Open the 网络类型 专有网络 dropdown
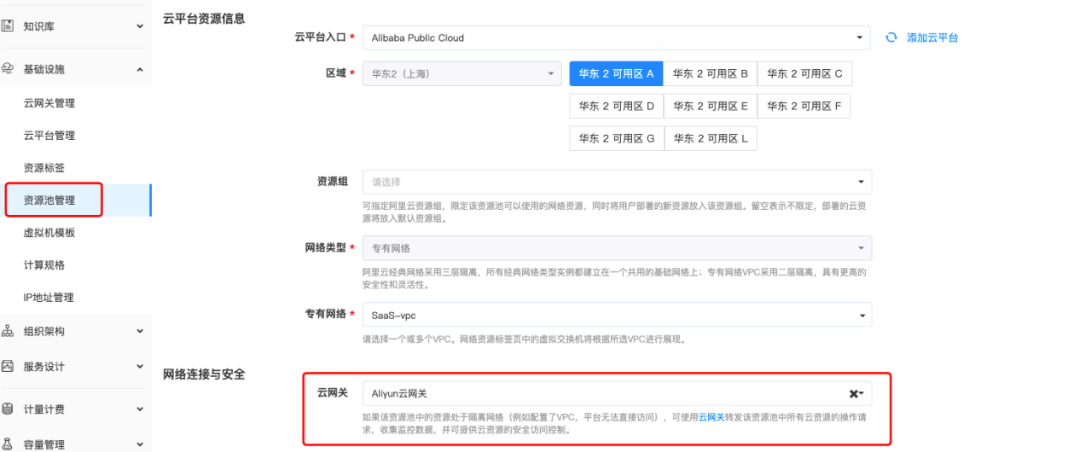The height and width of the screenshot is (452, 1080). click(x=616, y=248)
